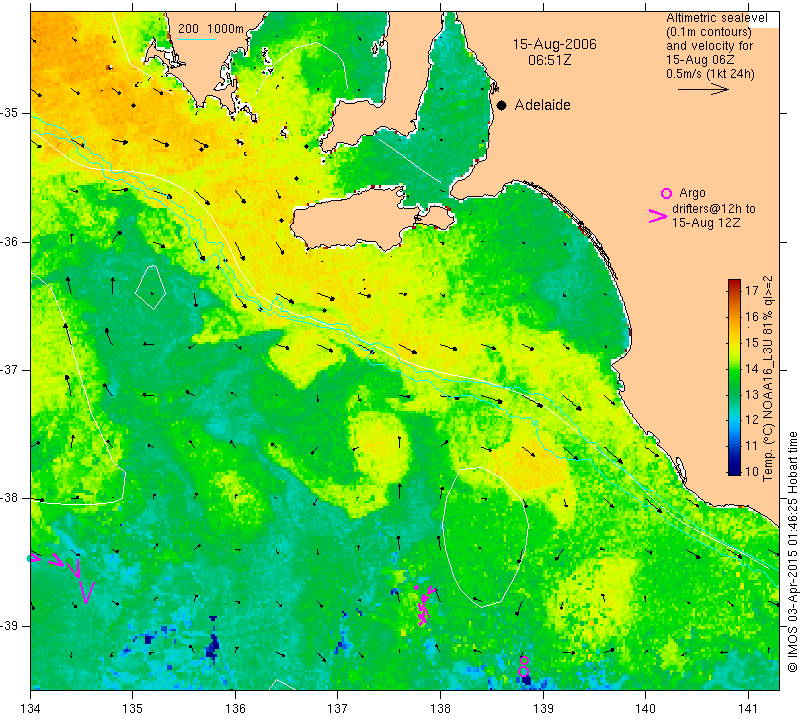Click the velocity scale arrow in legend

(703, 89)
